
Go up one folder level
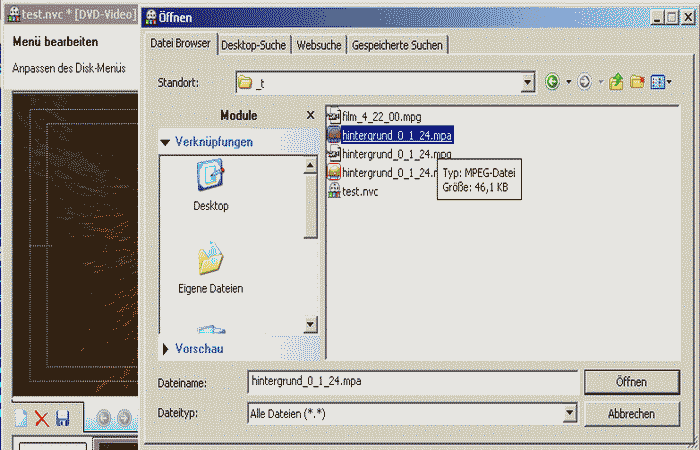tap(616, 82)
